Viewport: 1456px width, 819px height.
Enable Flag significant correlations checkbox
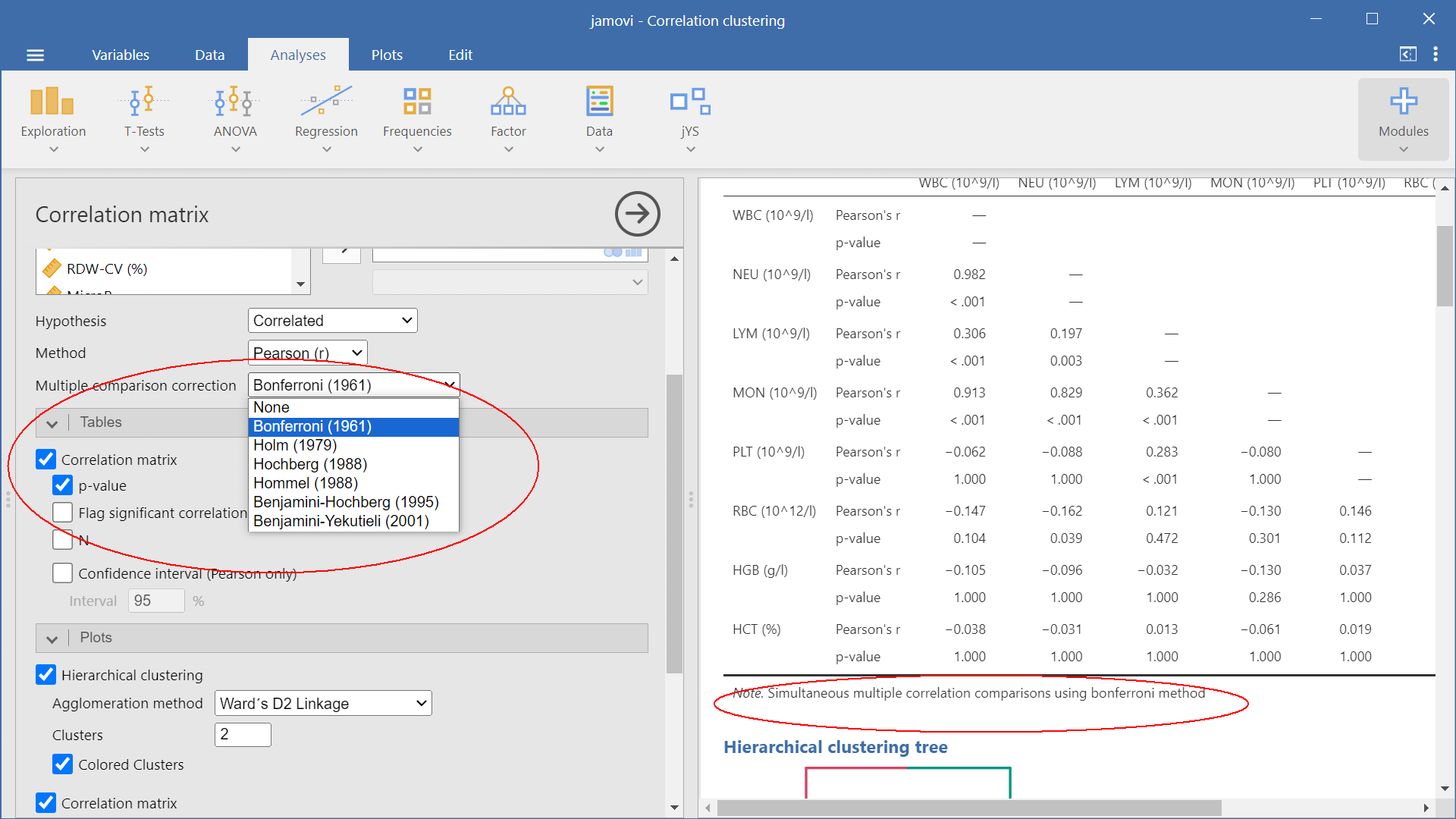click(63, 513)
